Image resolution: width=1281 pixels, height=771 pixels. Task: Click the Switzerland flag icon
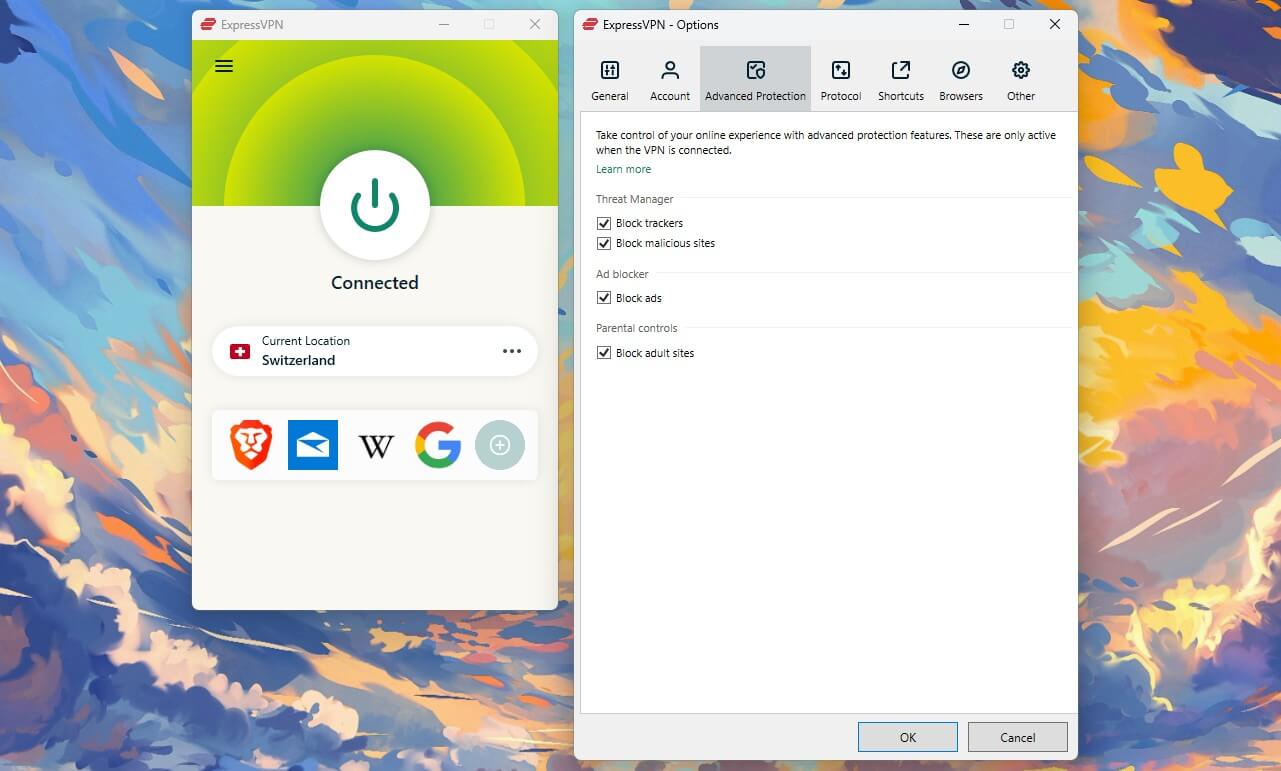(x=240, y=351)
